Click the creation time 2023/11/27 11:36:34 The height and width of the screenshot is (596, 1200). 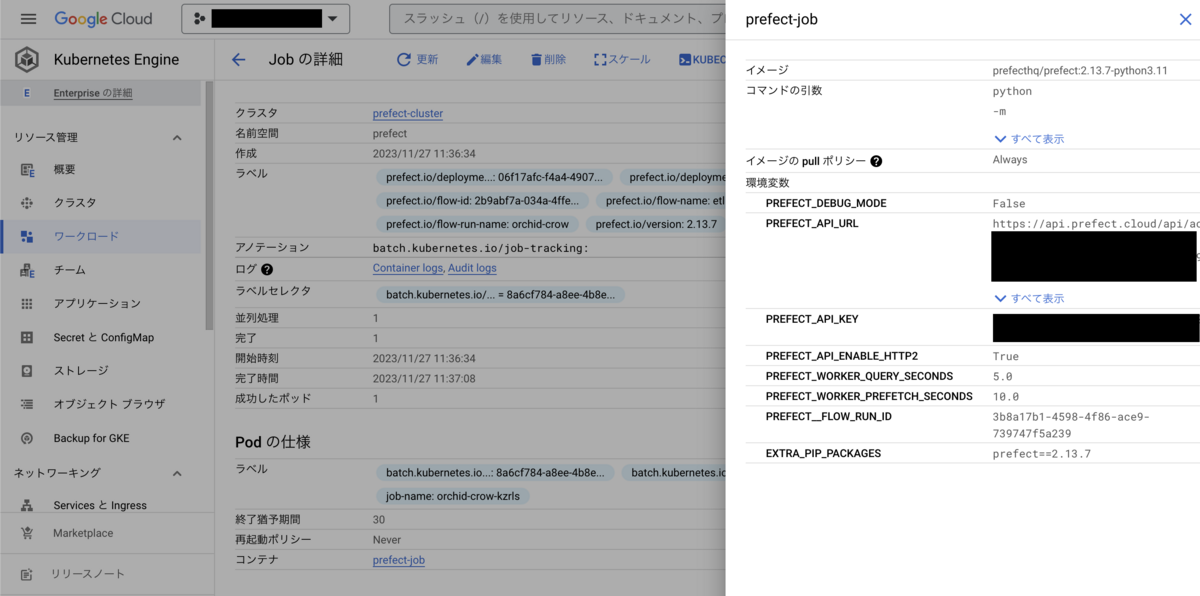(424, 154)
